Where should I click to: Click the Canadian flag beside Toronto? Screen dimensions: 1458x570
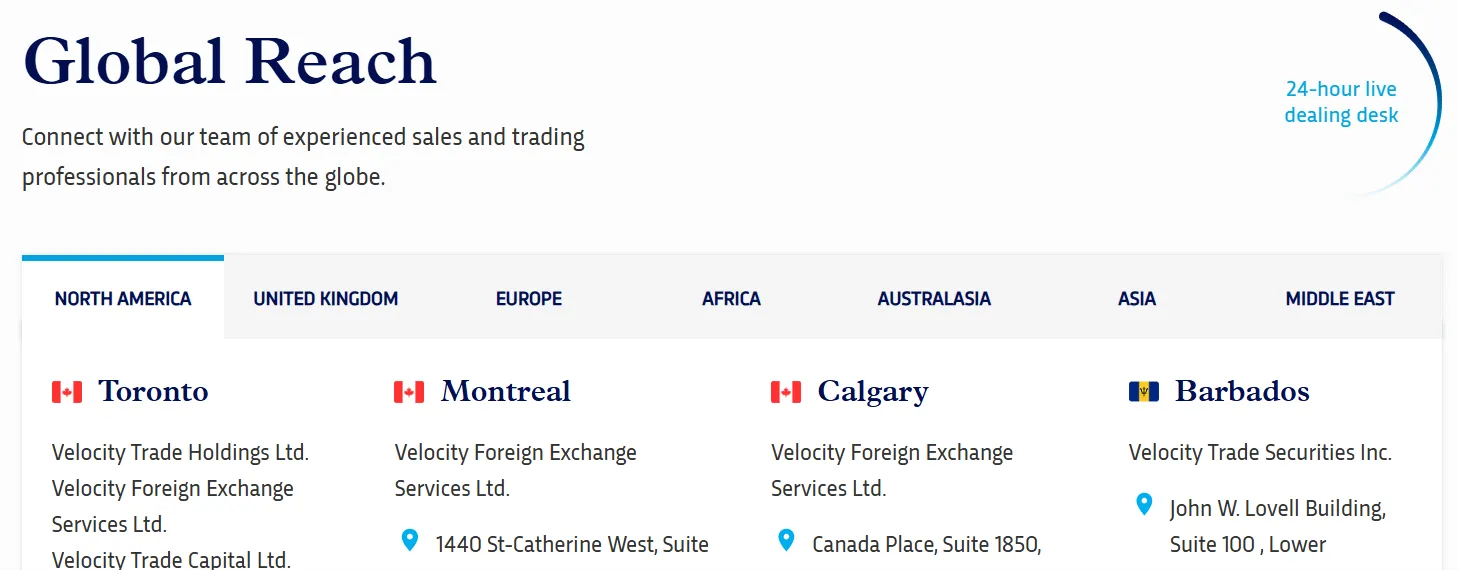tap(67, 392)
